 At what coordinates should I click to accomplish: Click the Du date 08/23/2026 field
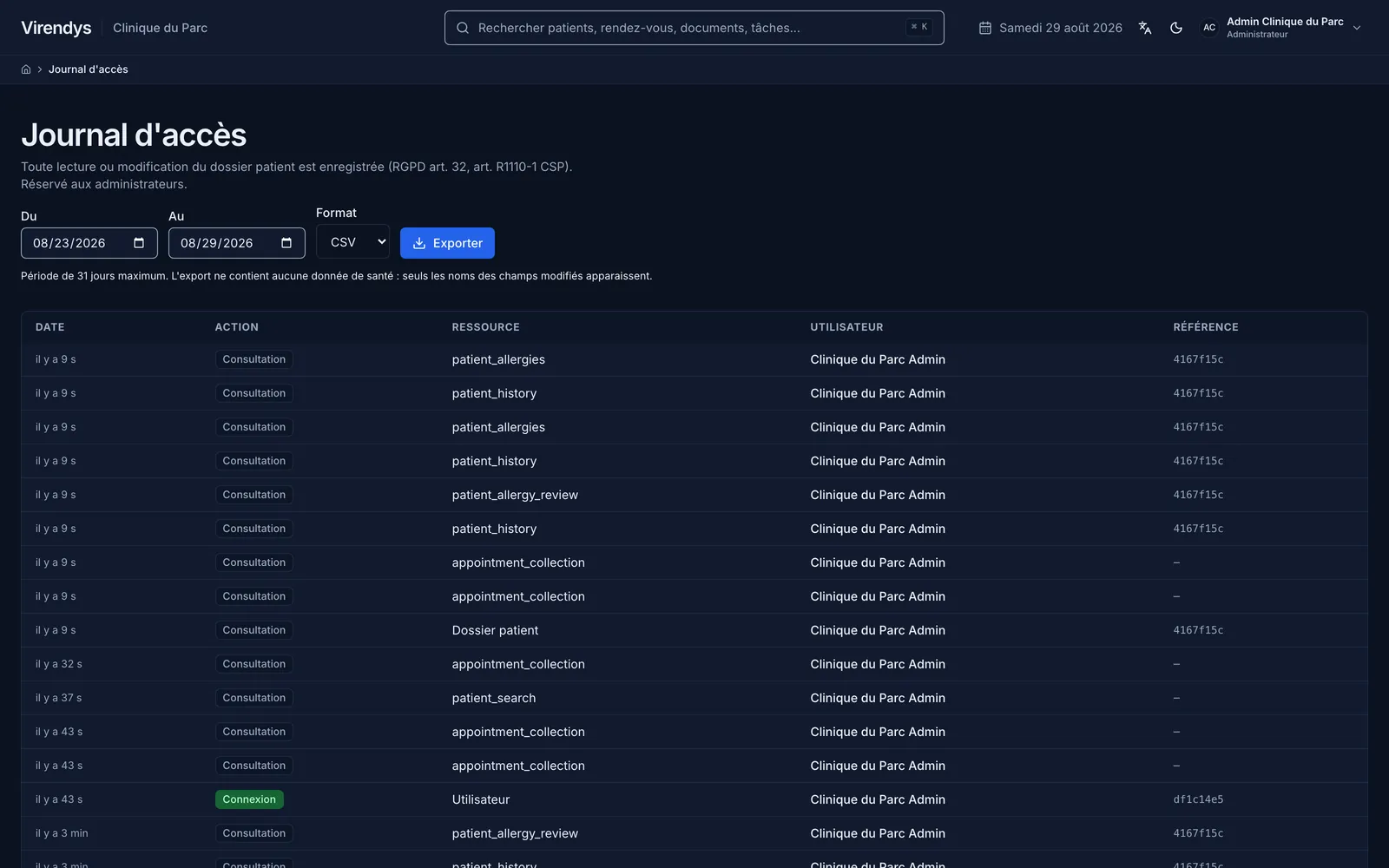tap(89, 243)
